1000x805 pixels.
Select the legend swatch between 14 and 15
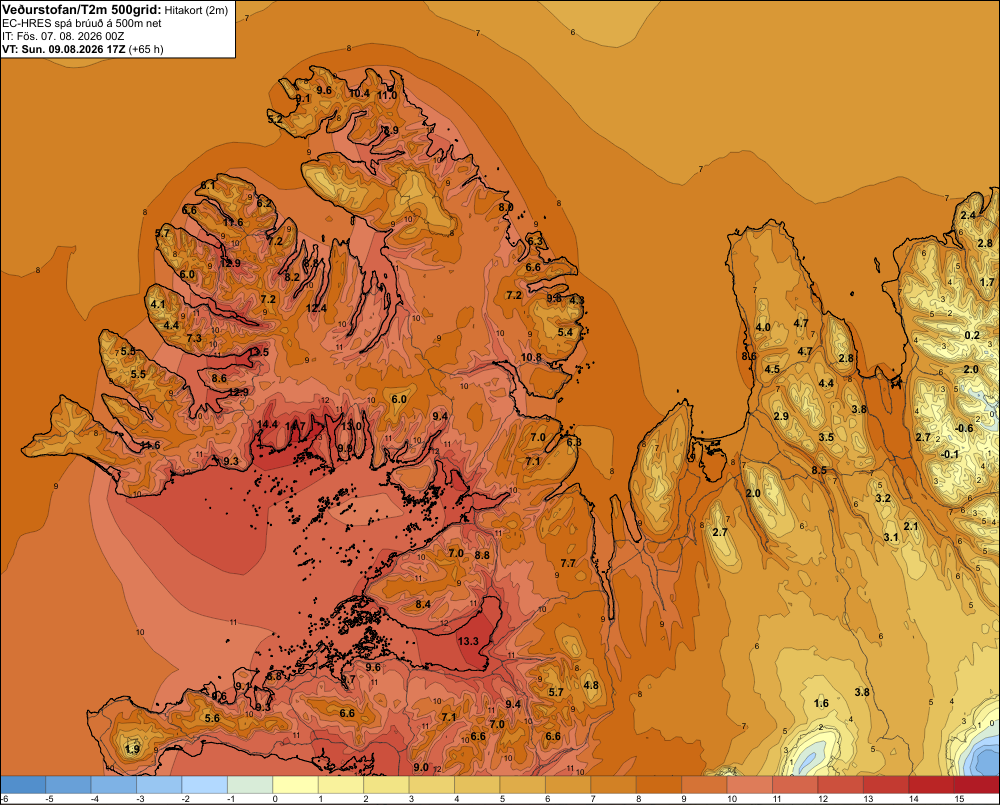tap(931, 785)
